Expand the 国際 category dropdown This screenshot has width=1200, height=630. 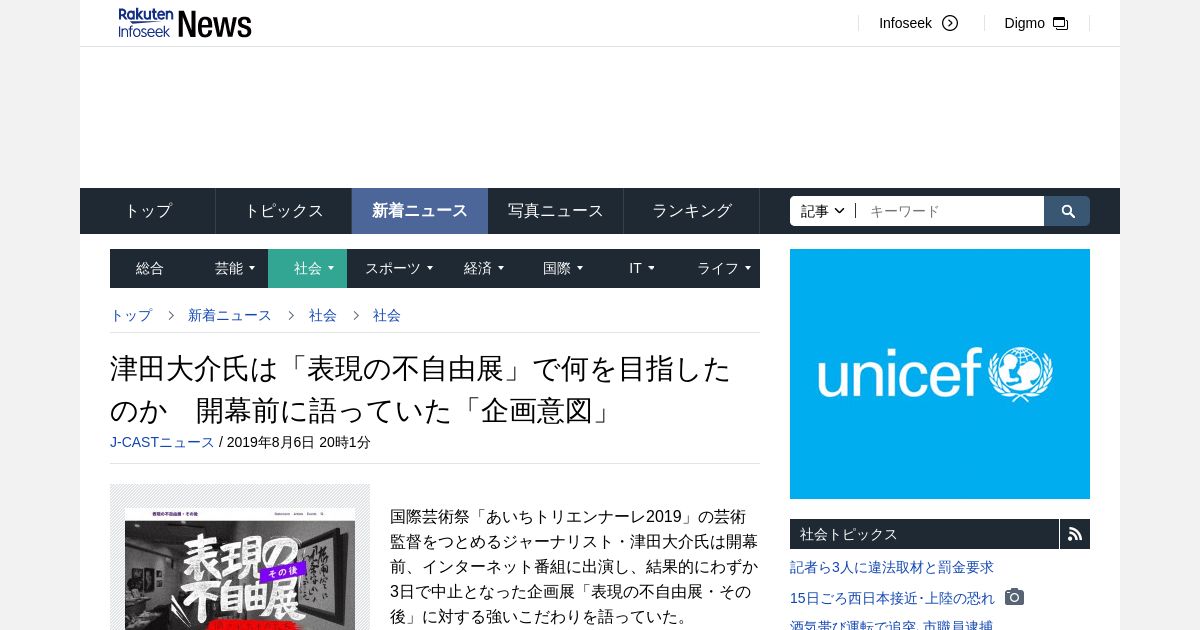pos(563,268)
